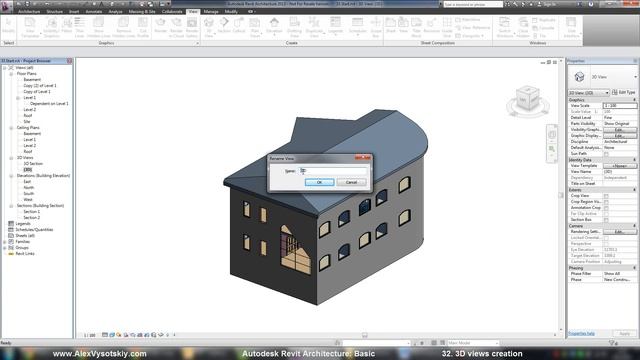Toggle the Perspective checkbox
640x360 pixels.
pos(606,244)
